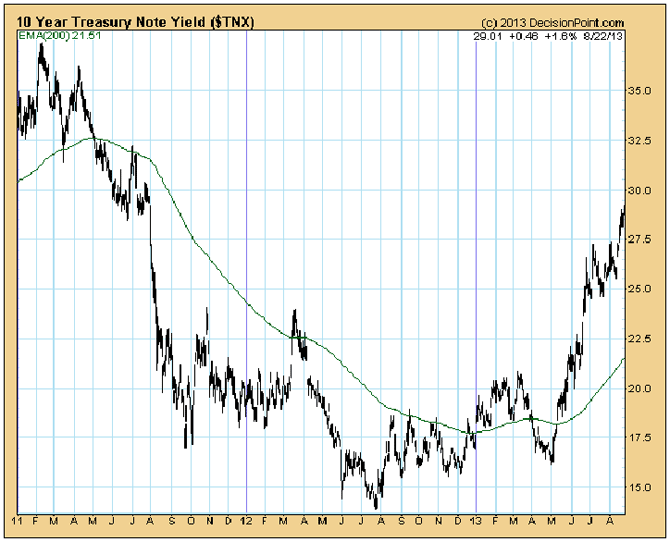Click the 29.01 latest yield value
The height and width of the screenshot is (542, 670).
[x=486, y=36]
